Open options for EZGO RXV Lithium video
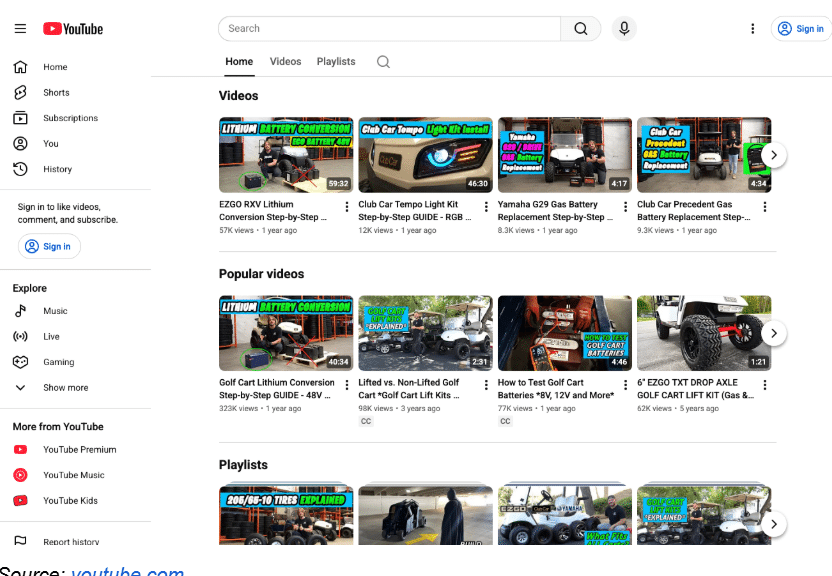The width and height of the screenshot is (832, 576). (x=346, y=206)
